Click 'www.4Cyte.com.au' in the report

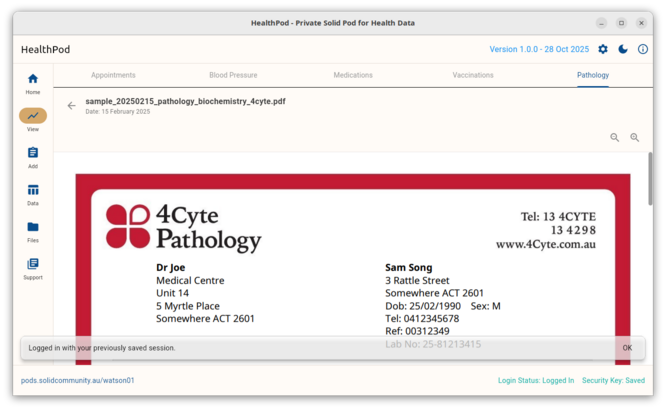point(546,244)
